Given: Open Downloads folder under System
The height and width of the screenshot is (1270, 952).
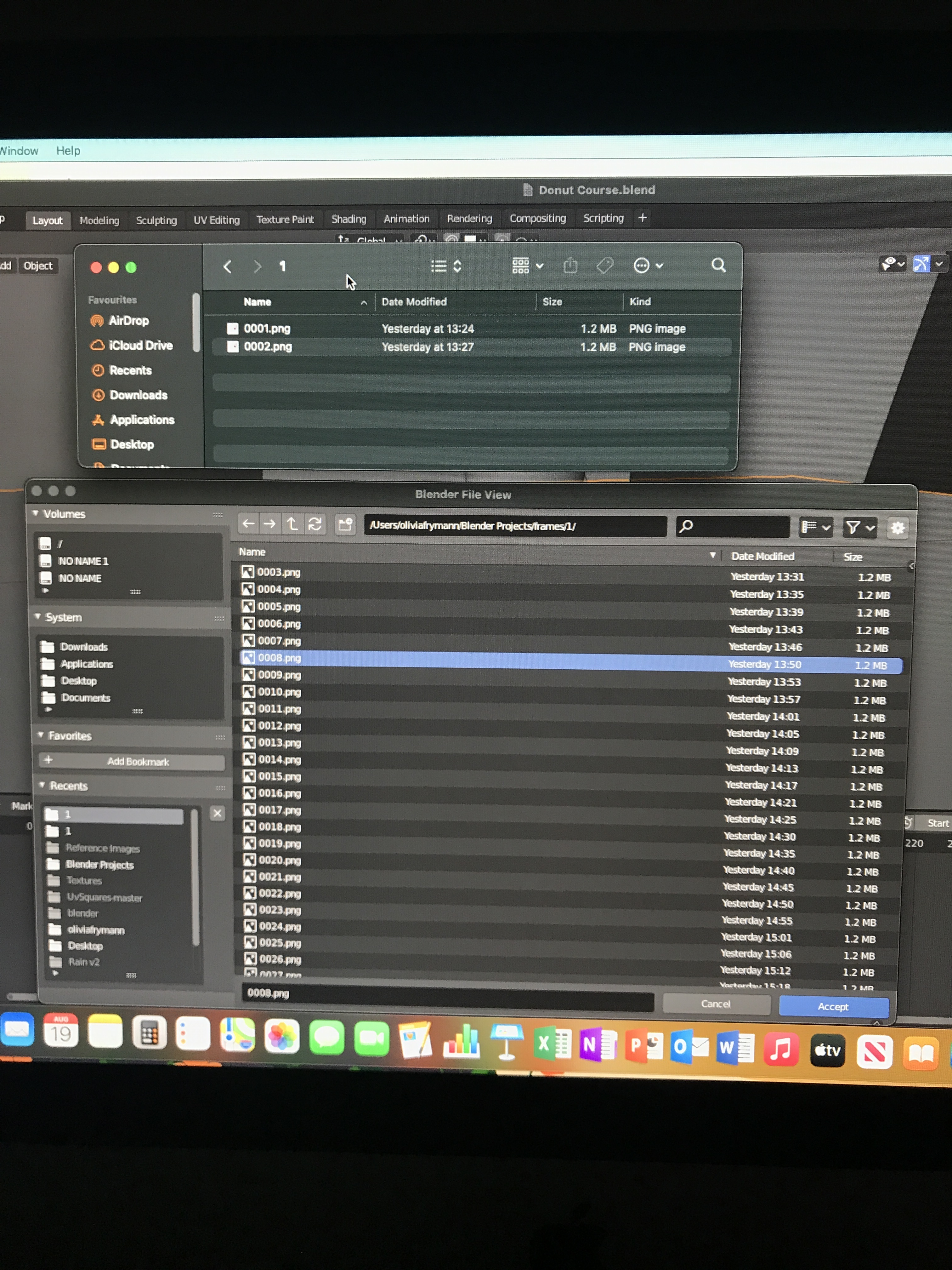Looking at the screenshot, I should (84, 646).
